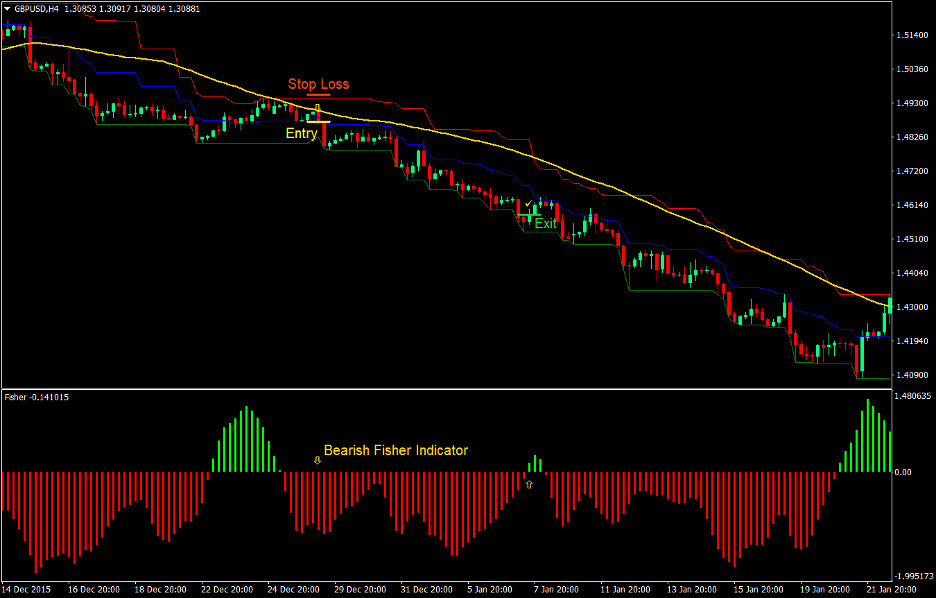
Task: Expand the symbol dropdown triangle before GBPUSD,H4
Action: point(8,10)
